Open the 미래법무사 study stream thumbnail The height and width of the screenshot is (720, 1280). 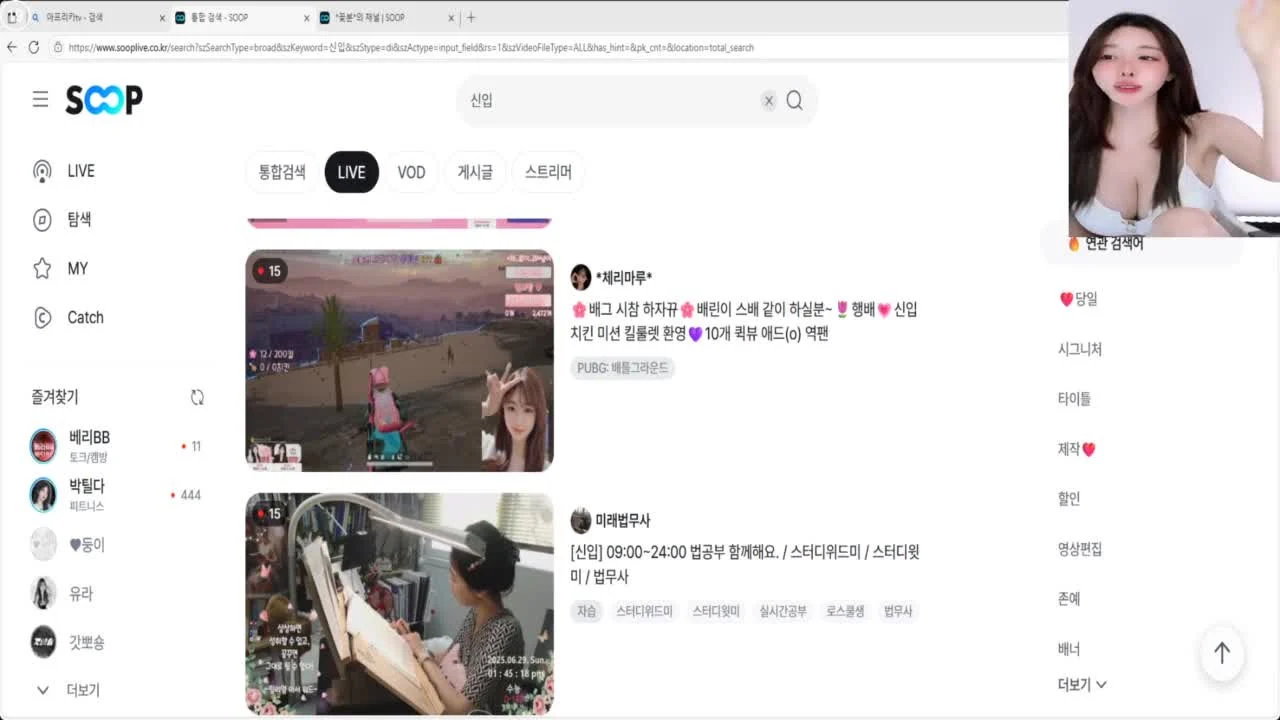click(399, 603)
